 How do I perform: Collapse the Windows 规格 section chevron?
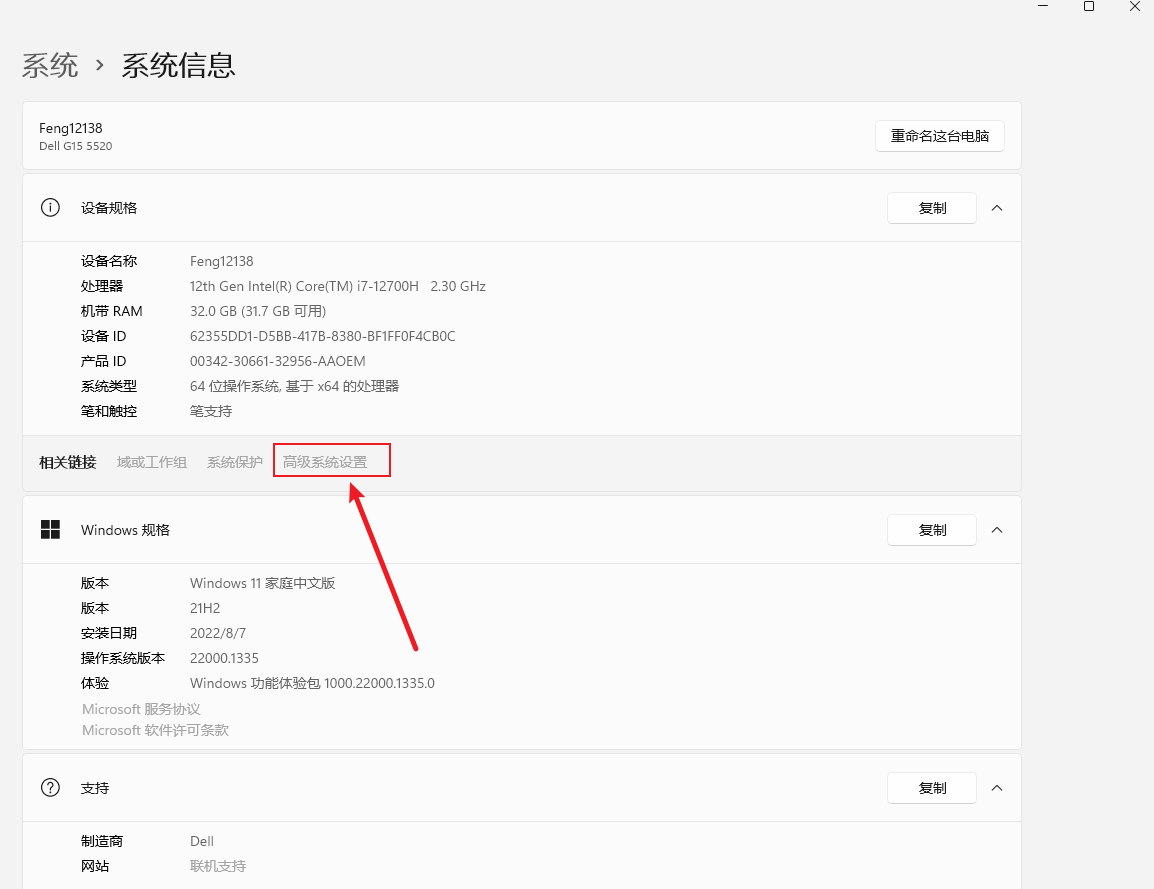coord(997,530)
